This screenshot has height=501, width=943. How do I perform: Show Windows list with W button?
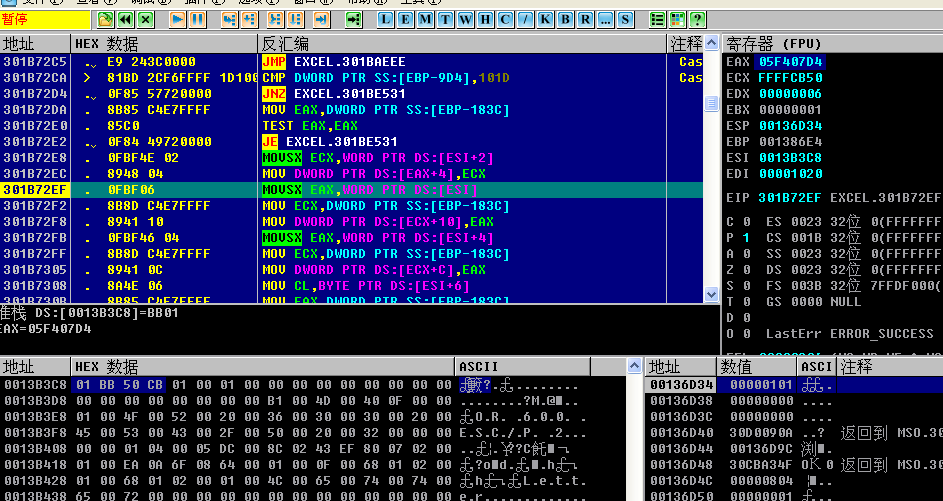pos(465,19)
